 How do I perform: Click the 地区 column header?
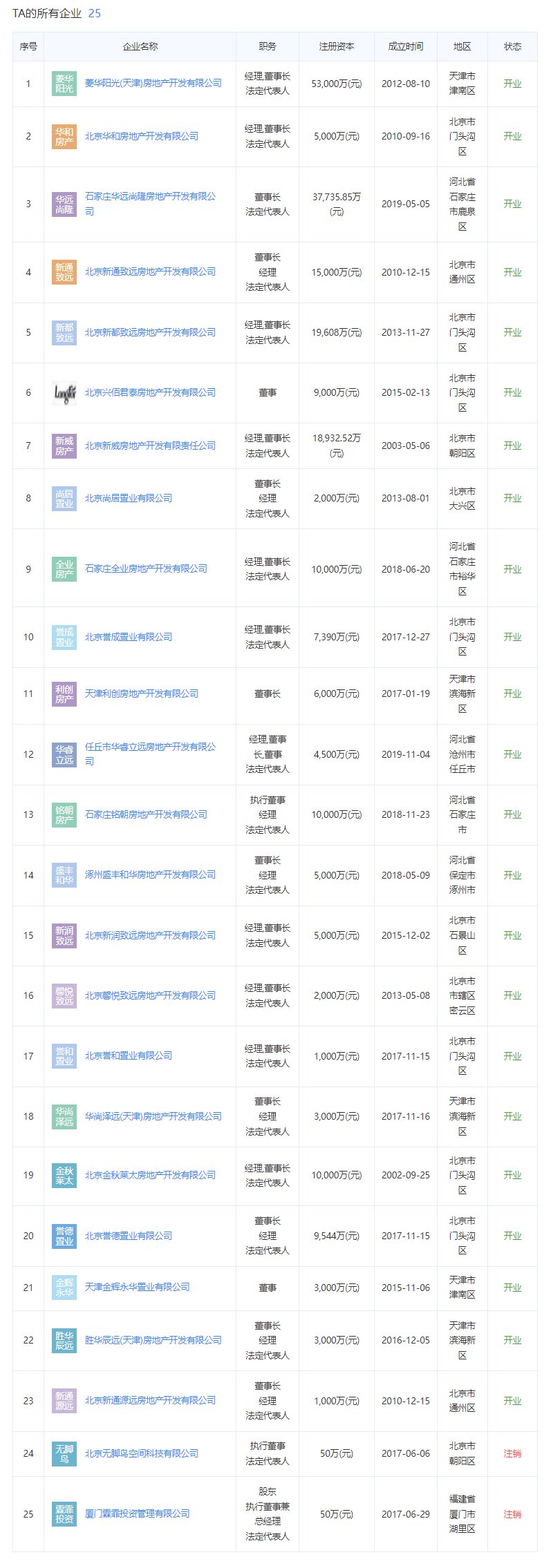pos(462,46)
